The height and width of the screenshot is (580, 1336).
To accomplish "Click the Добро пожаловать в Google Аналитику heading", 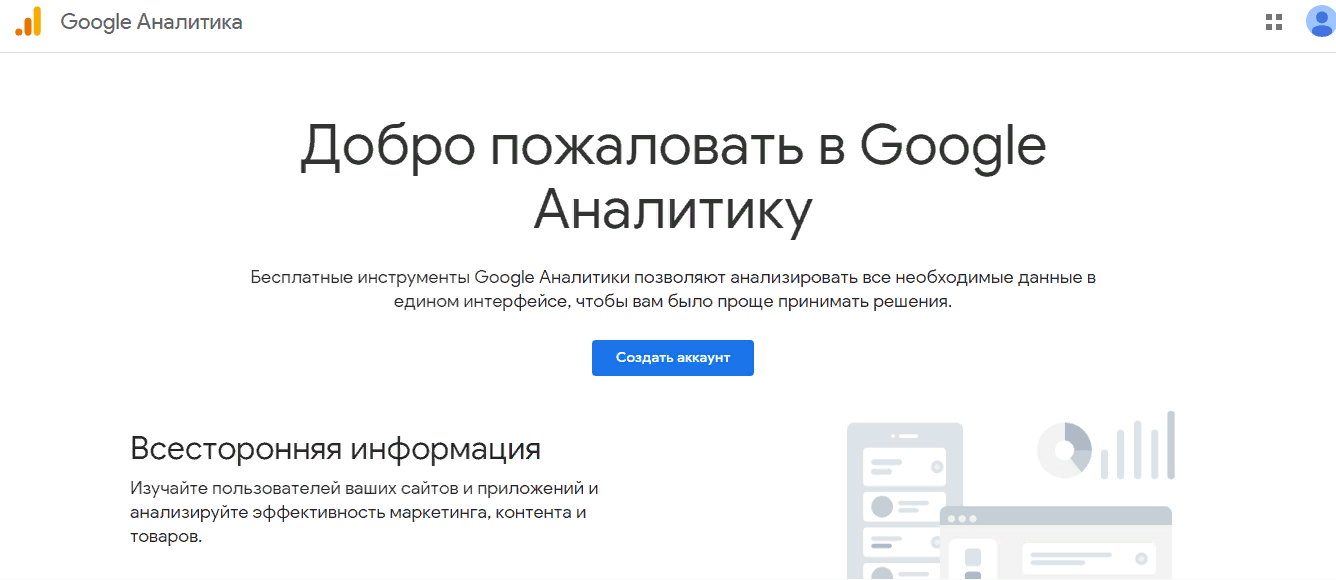I will tap(673, 178).
